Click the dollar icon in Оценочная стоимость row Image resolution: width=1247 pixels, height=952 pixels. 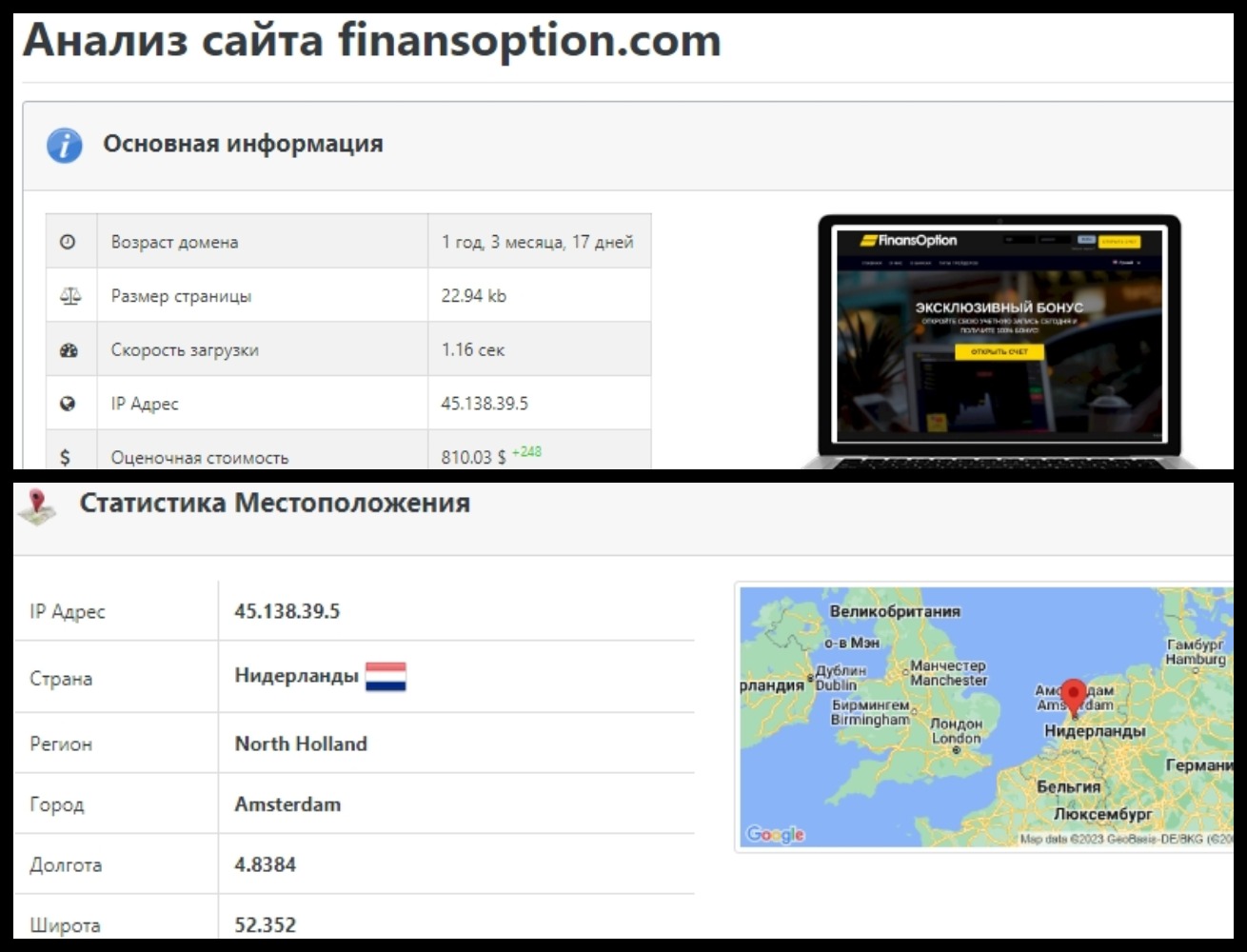65,457
